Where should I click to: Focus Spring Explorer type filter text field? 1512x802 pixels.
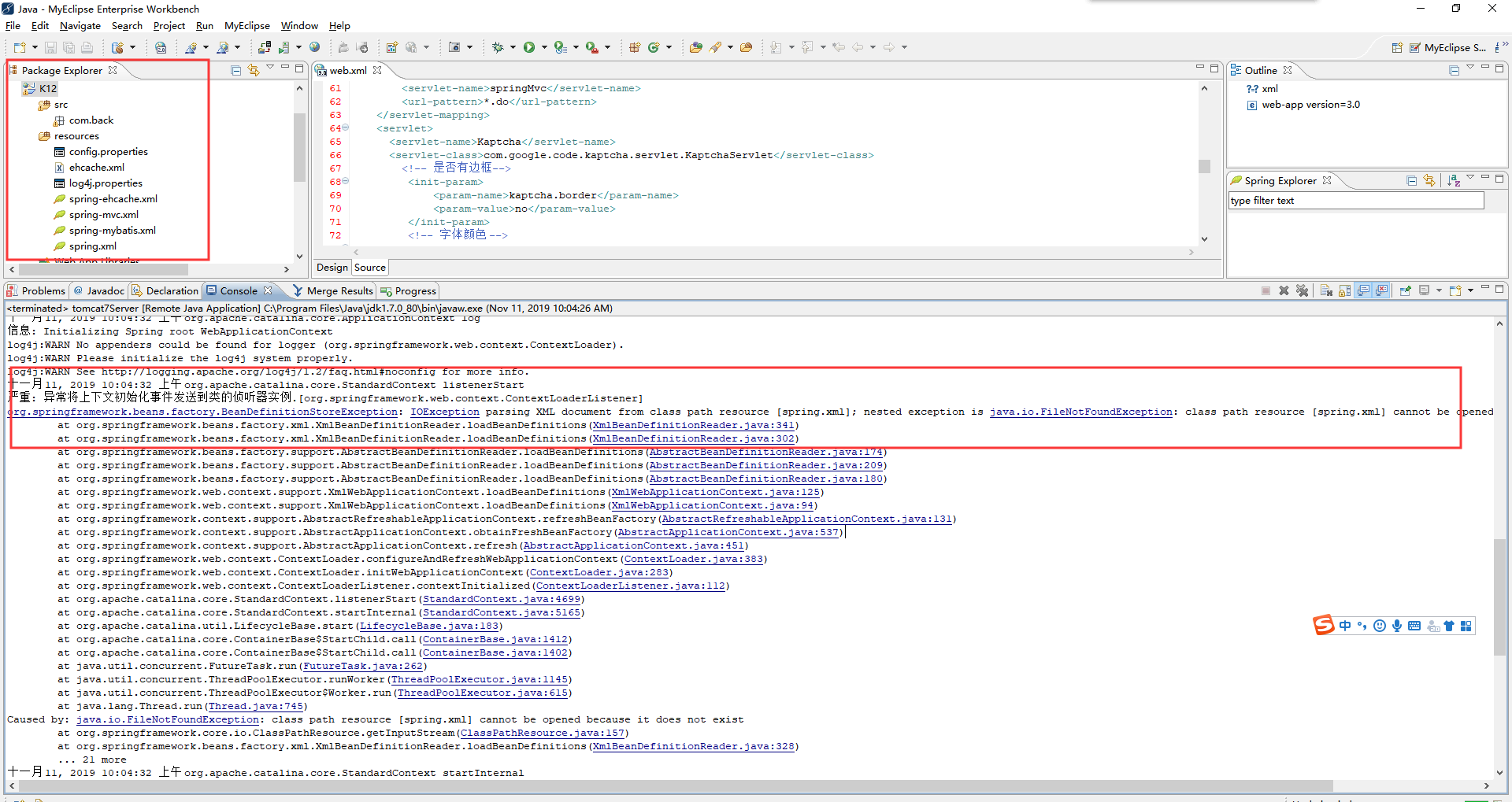1356,201
